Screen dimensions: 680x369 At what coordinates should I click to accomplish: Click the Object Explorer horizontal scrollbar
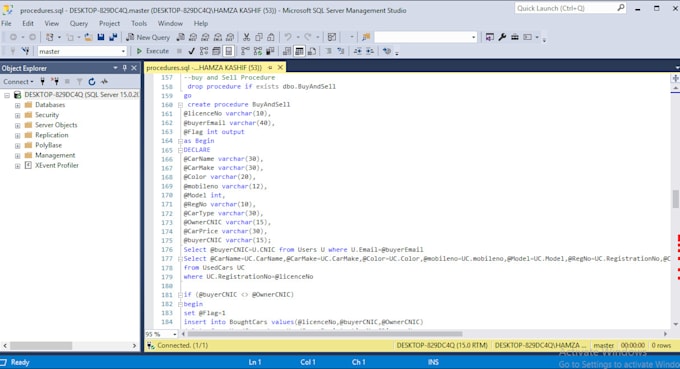click(x=41, y=346)
